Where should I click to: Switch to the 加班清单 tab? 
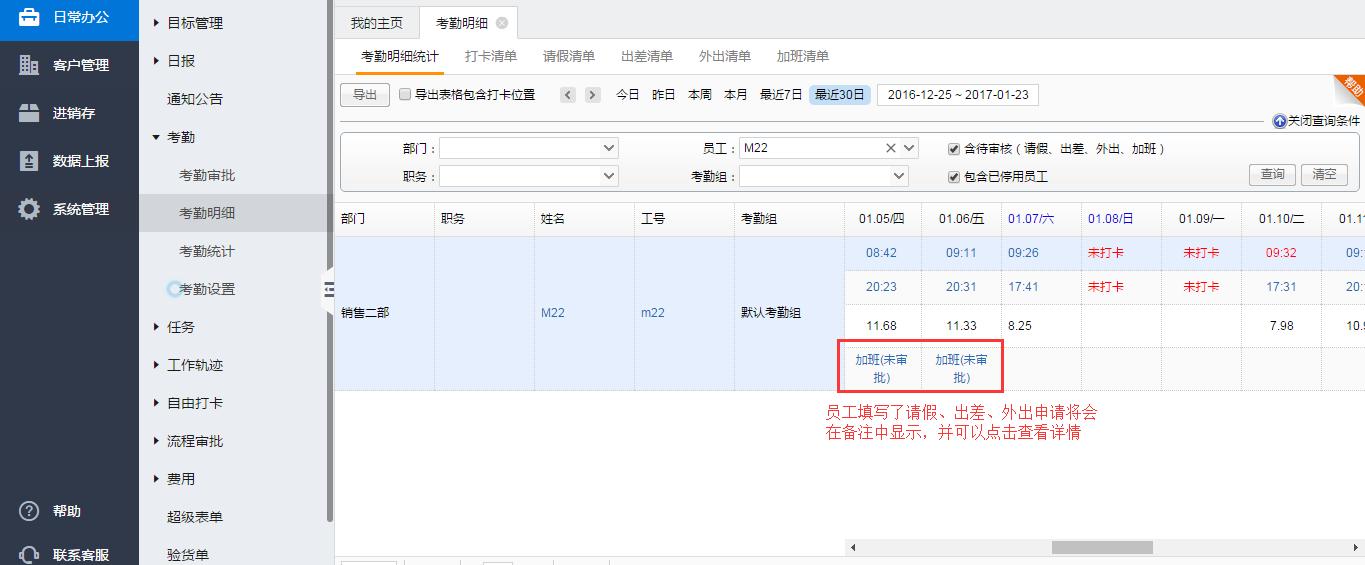tap(803, 56)
